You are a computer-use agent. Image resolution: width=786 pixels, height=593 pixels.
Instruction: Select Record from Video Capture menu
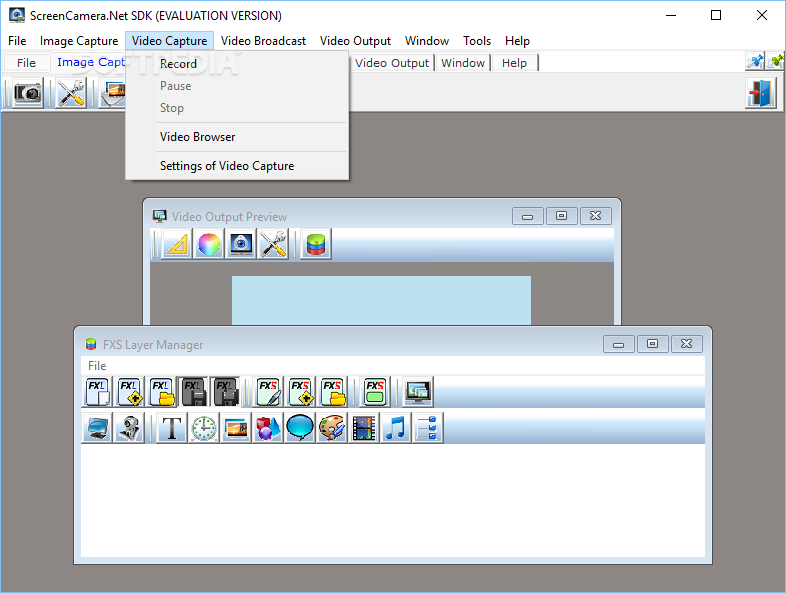[x=237, y=64]
